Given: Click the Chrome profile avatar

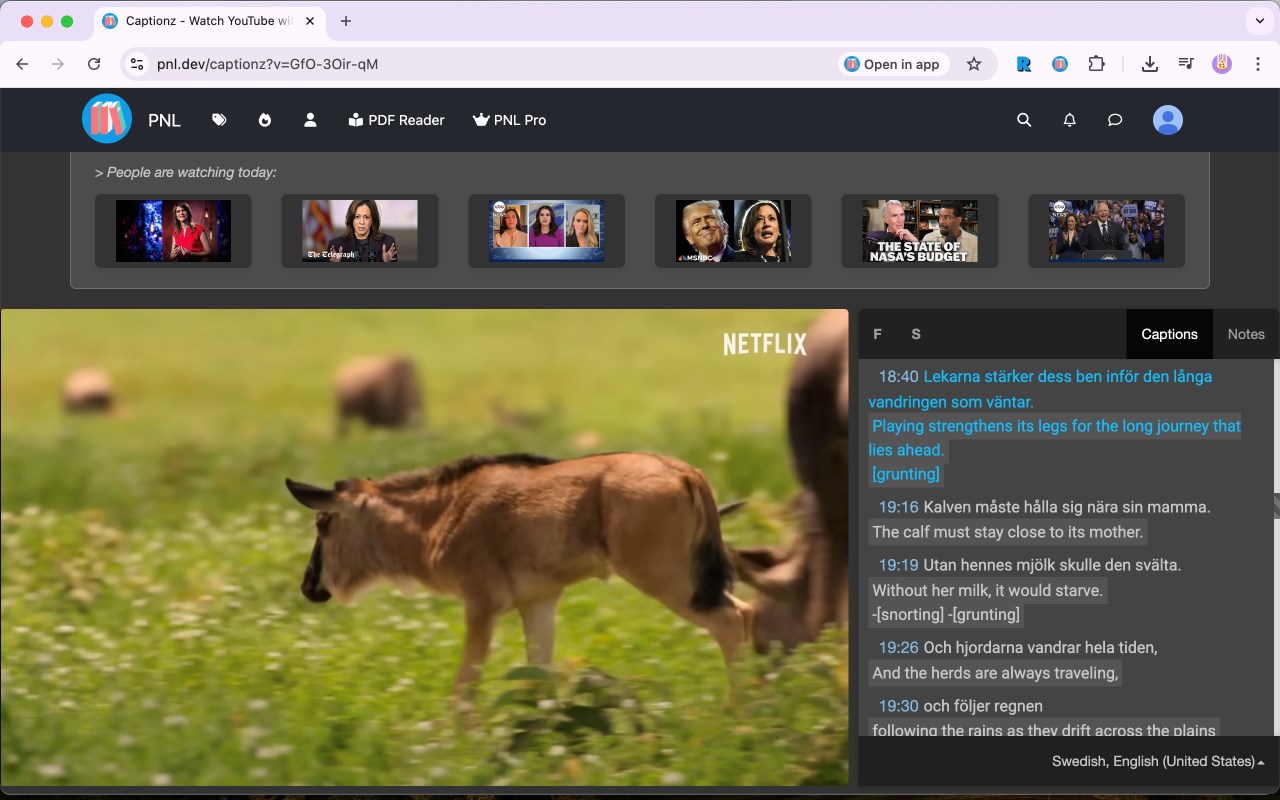Looking at the screenshot, I should 1222,64.
